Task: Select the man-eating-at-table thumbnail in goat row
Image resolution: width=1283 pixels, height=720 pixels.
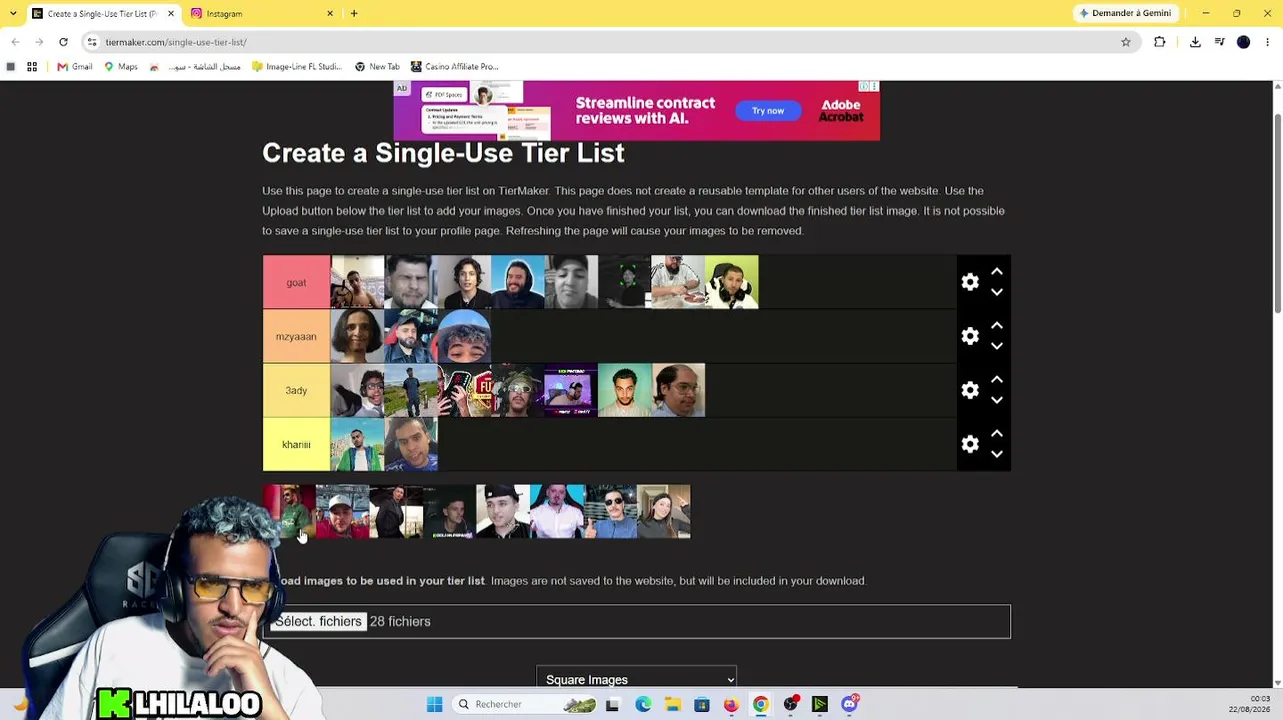Action: 678,282
